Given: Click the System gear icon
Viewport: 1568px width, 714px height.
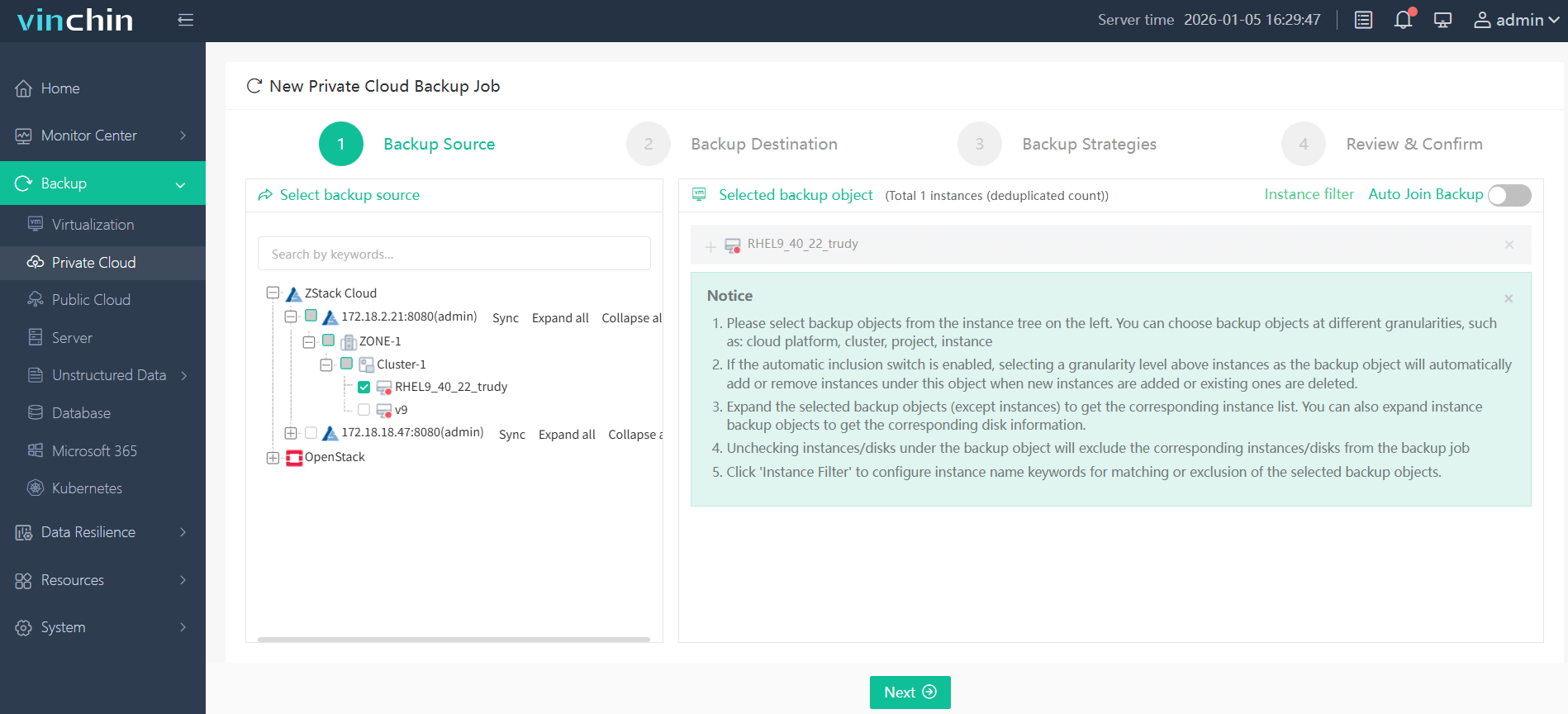Looking at the screenshot, I should click(x=24, y=628).
